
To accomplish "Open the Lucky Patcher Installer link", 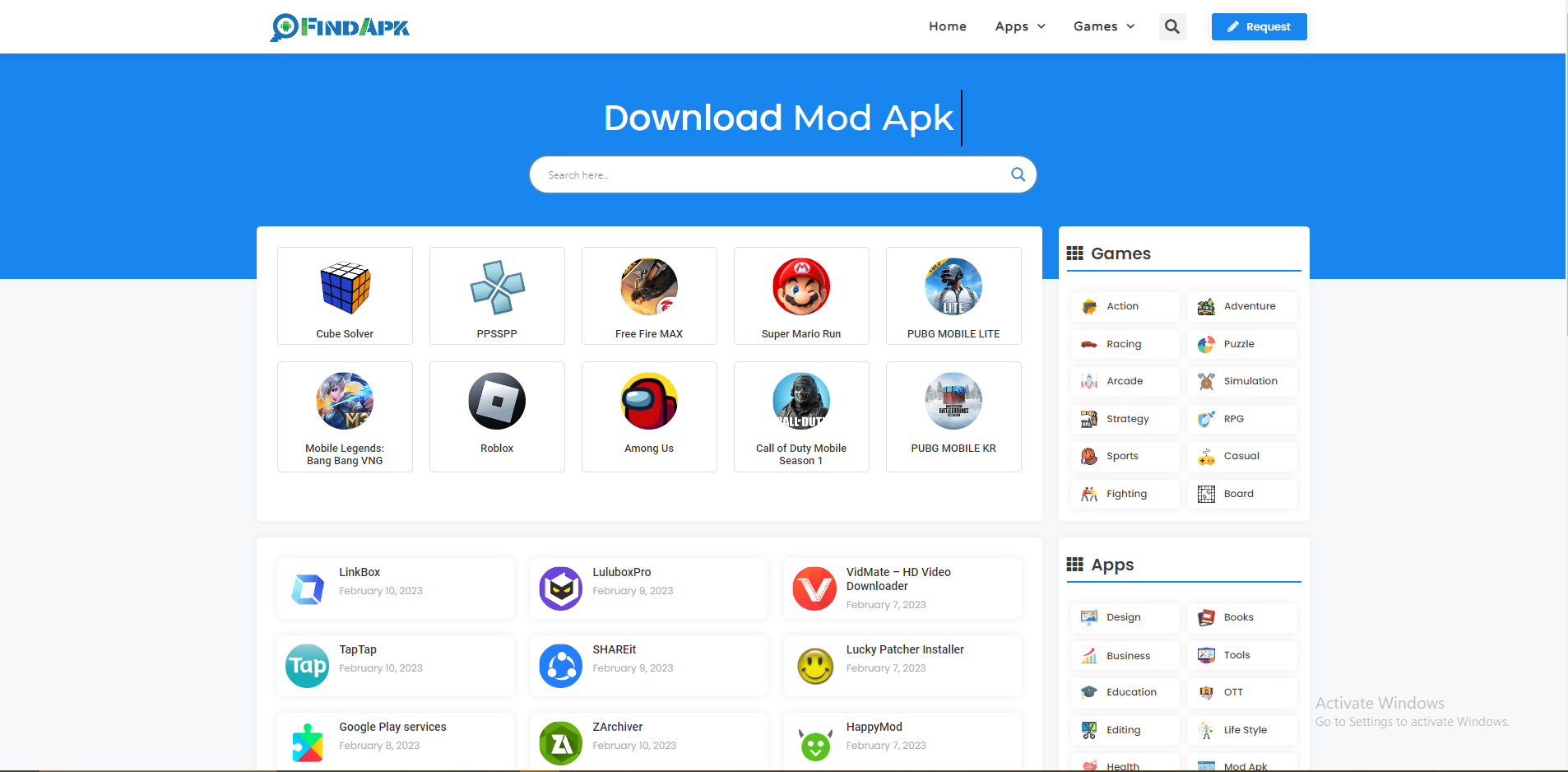I will (905, 649).
